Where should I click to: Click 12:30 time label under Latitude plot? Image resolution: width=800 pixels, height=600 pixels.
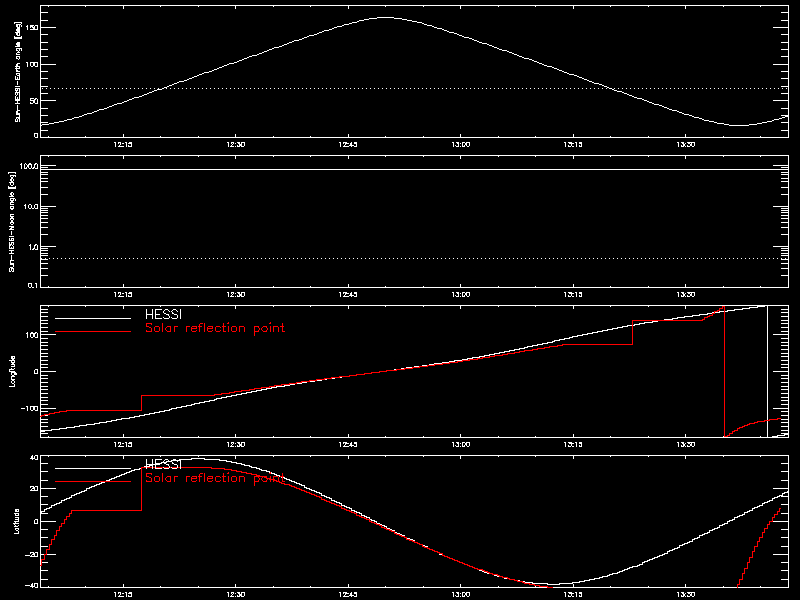coord(235,595)
